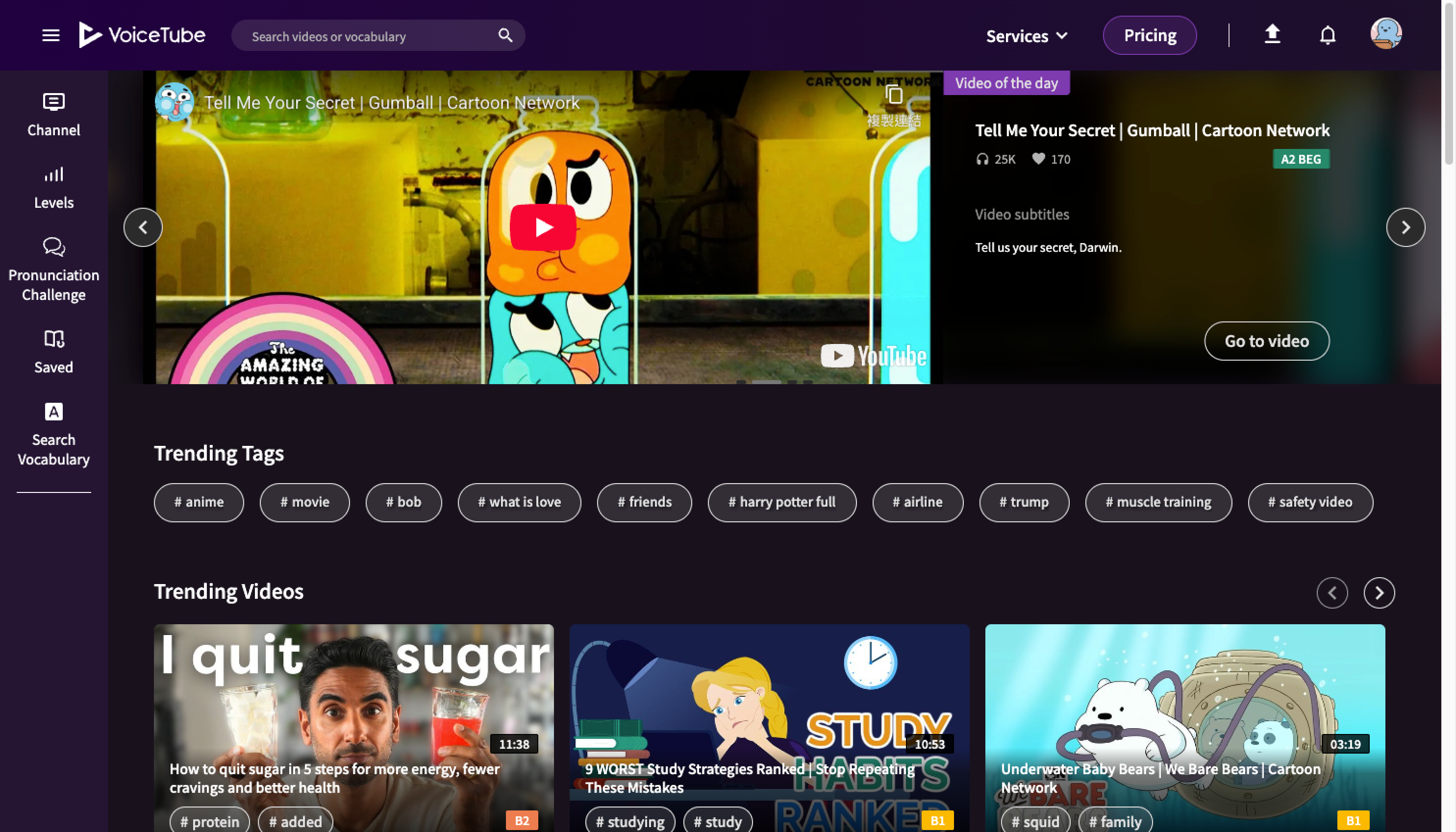The image size is (1456, 832).
Task: Copy link icon on video player
Action: pyautogui.click(x=894, y=95)
